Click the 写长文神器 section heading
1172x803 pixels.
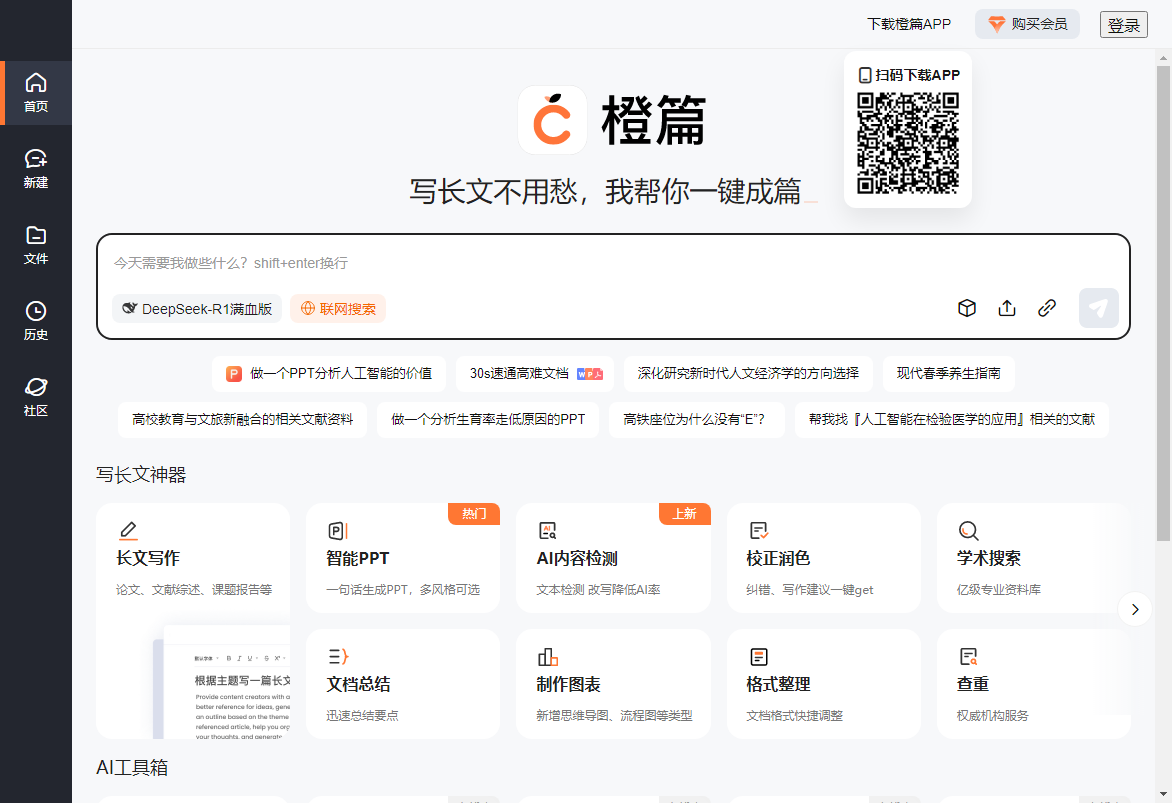tap(141, 475)
